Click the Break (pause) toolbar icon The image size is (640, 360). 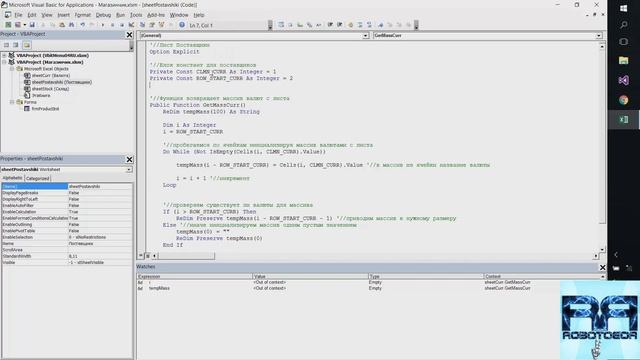pos(112,25)
